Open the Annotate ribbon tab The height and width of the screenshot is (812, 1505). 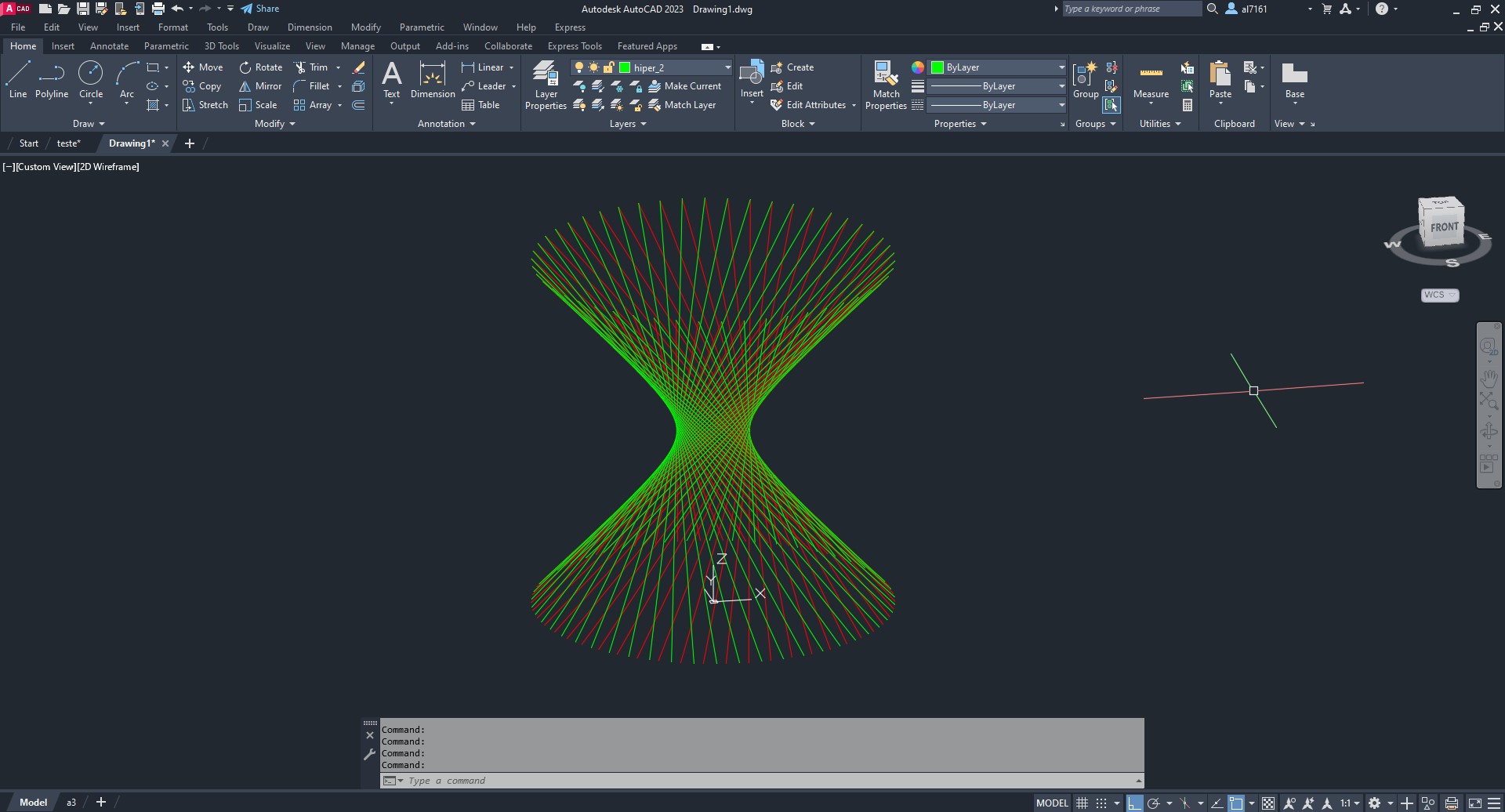(x=109, y=46)
